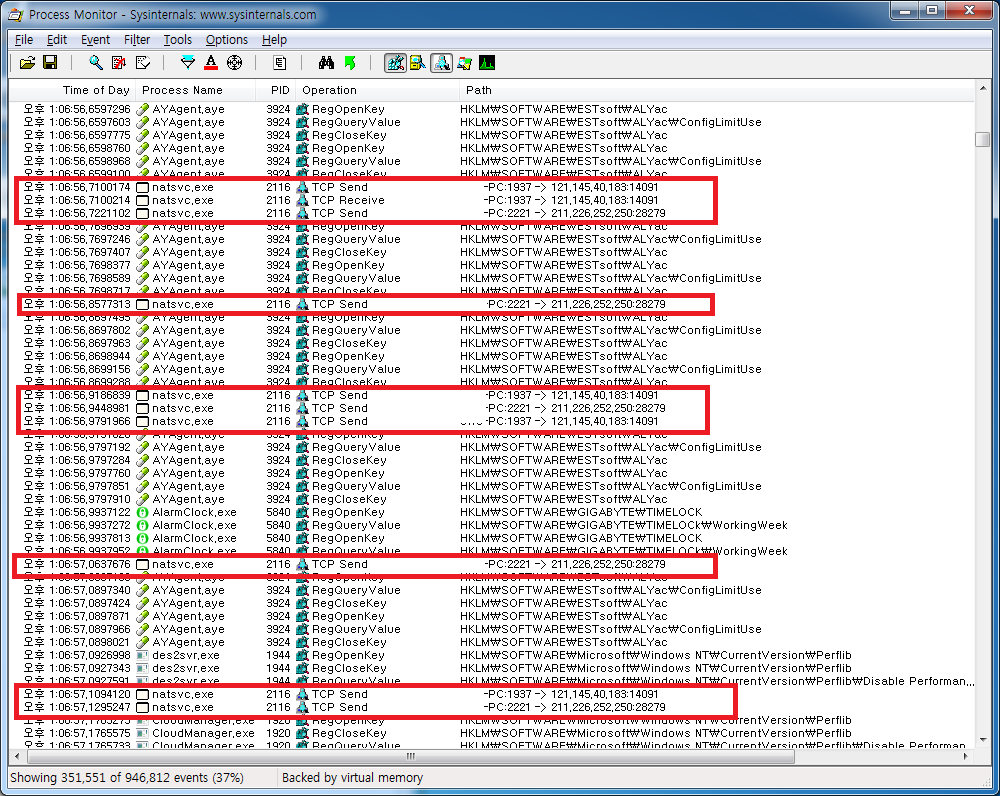This screenshot has height=796, width=1000.
Task: Click vertical scrollbar down arrow
Action: pos(982,740)
